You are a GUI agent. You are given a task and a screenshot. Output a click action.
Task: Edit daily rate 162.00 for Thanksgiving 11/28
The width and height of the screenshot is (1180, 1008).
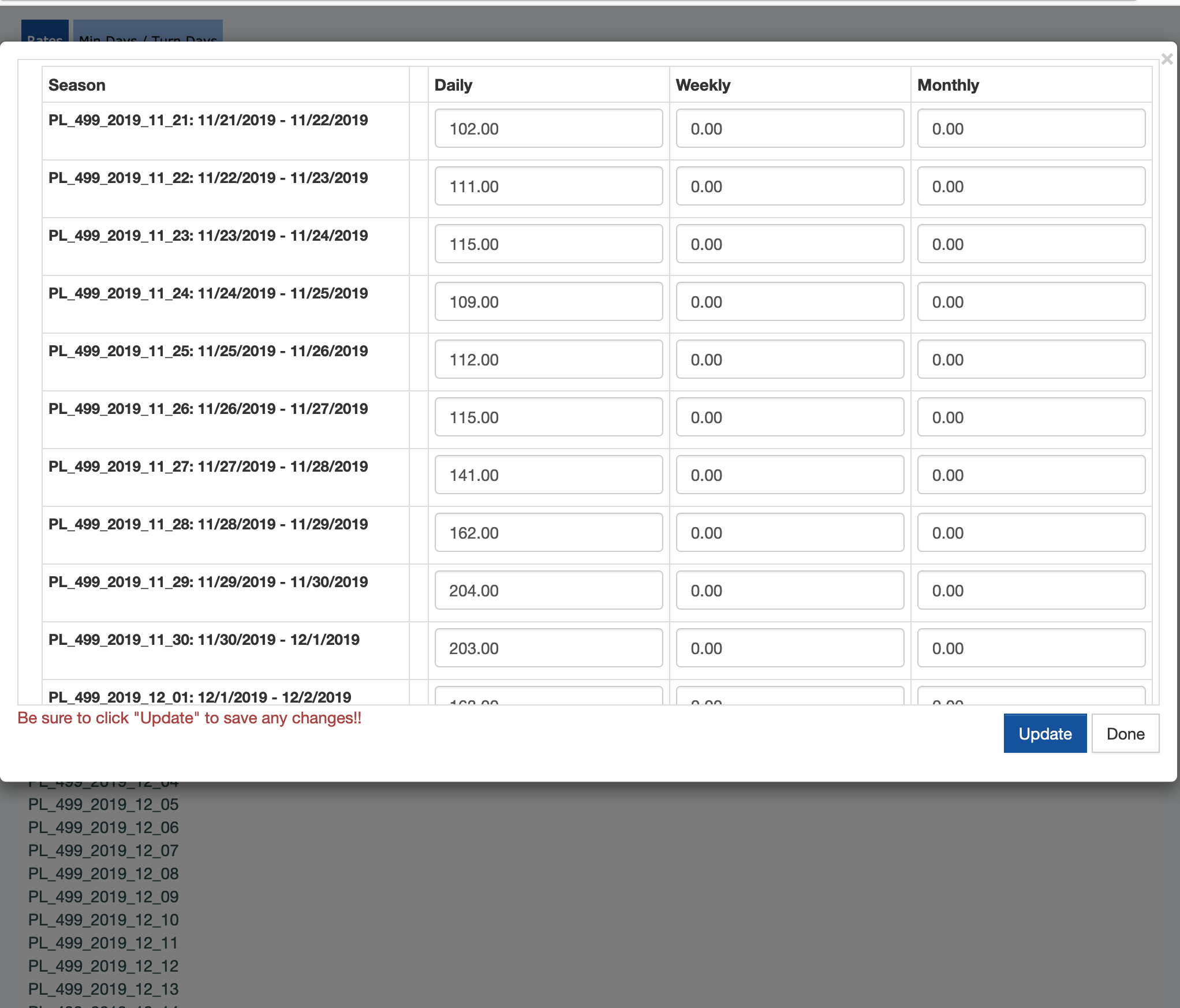click(x=548, y=532)
